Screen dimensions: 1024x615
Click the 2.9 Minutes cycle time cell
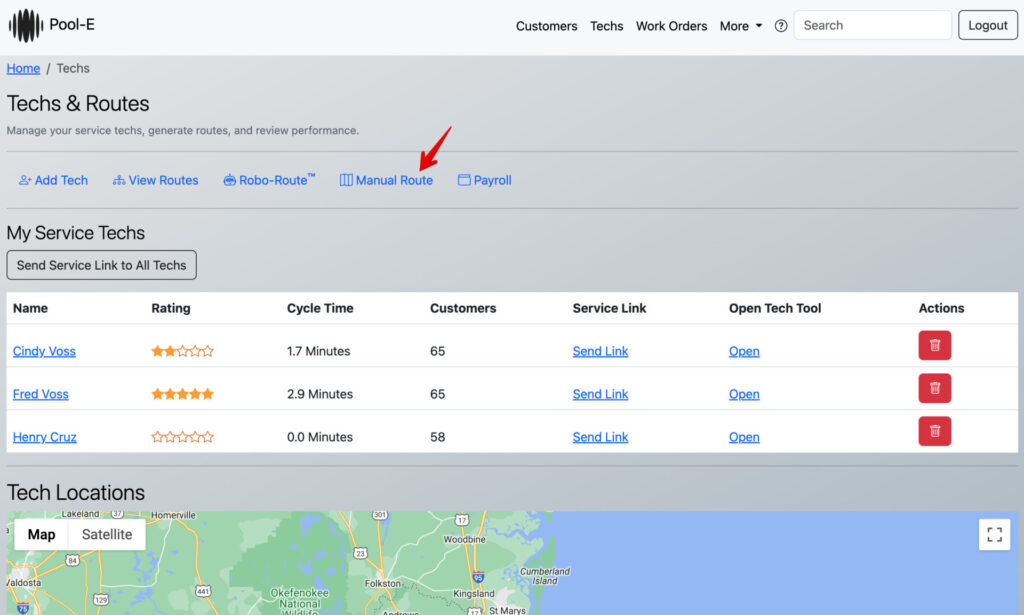click(320, 394)
